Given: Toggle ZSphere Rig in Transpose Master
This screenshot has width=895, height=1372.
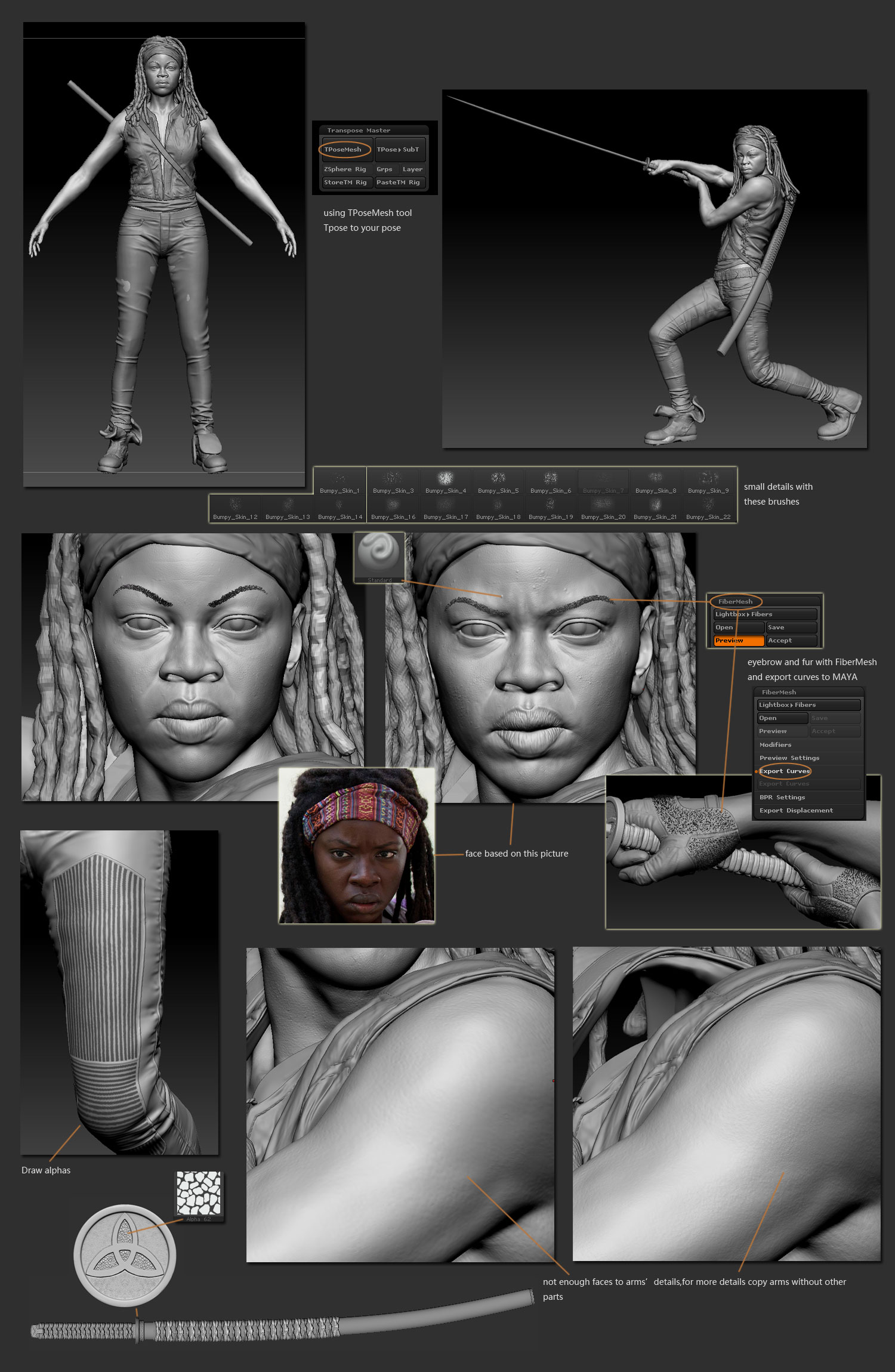Looking at the screenshot, I should click(x=347, y=169).
